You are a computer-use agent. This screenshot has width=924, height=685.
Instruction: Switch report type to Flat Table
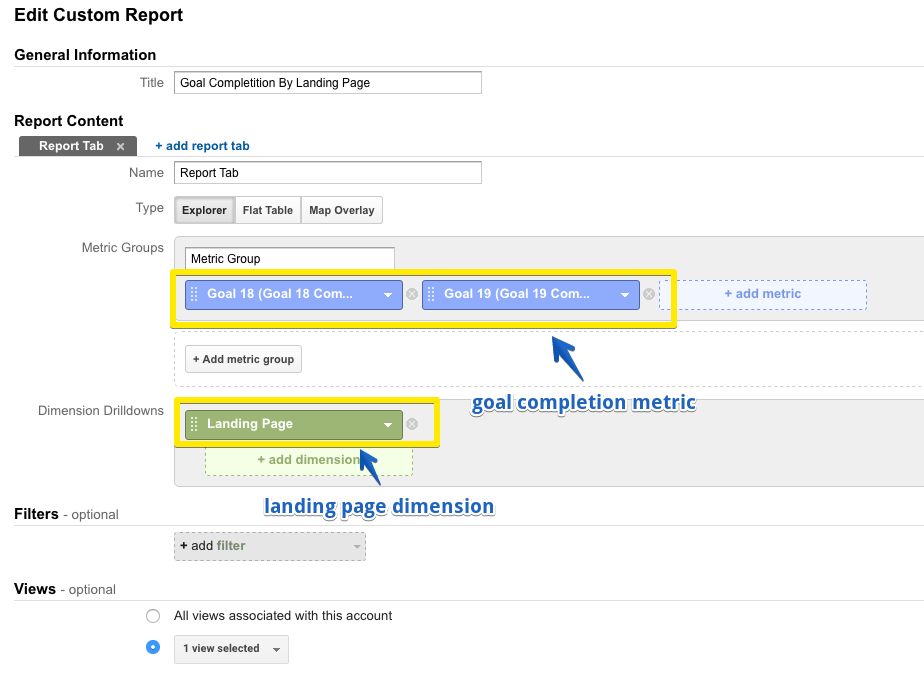point(267,210)
